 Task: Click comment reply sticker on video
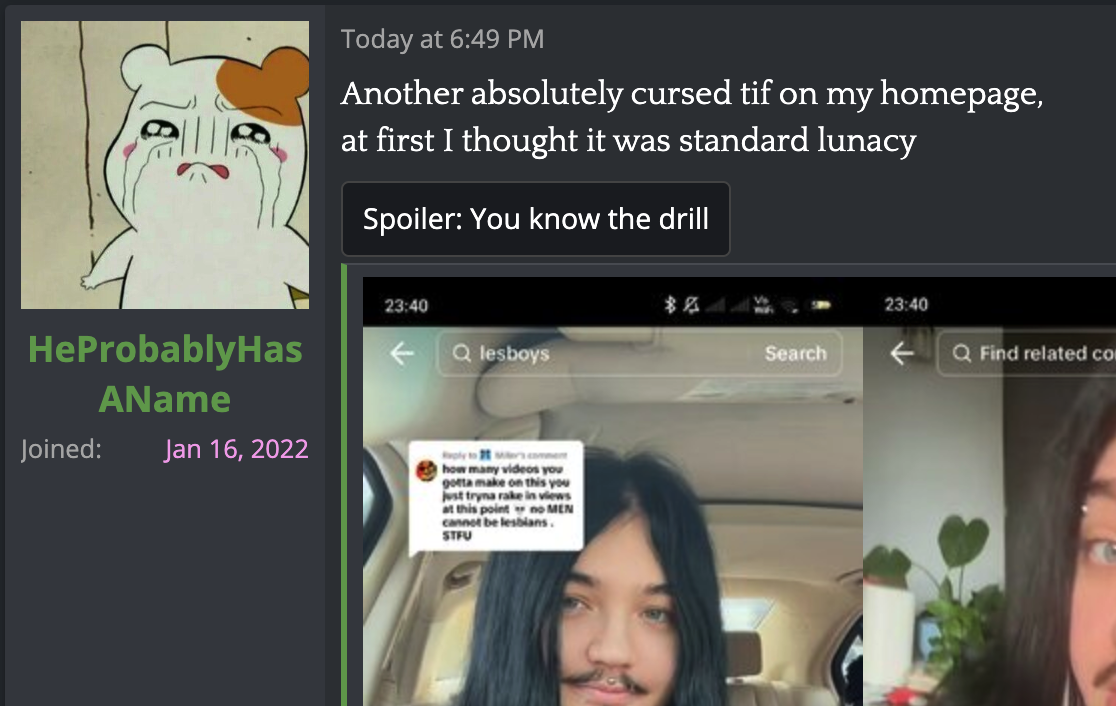(497, 495)
